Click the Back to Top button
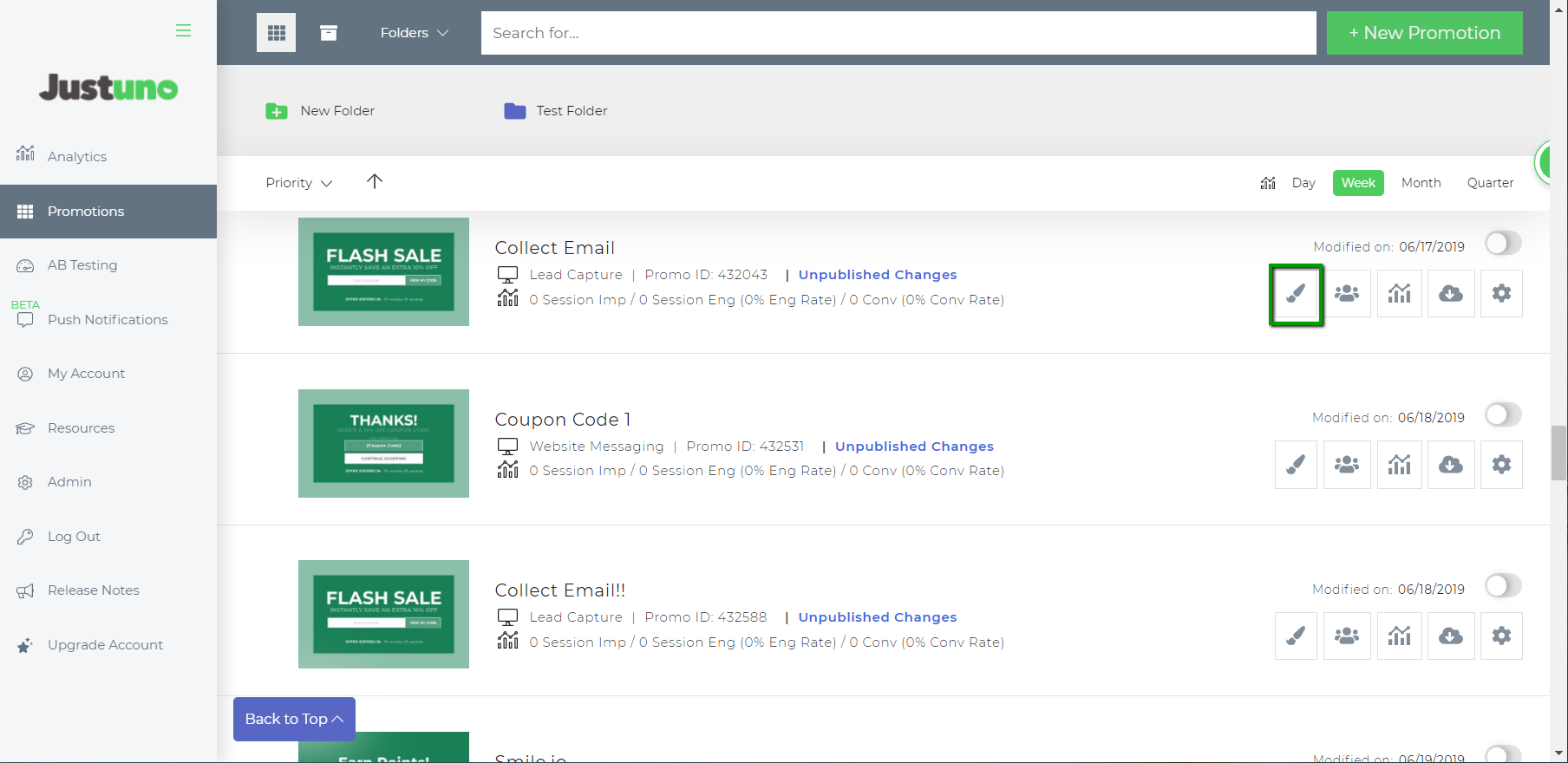The image size is (1568, 763). click(294, 719)
